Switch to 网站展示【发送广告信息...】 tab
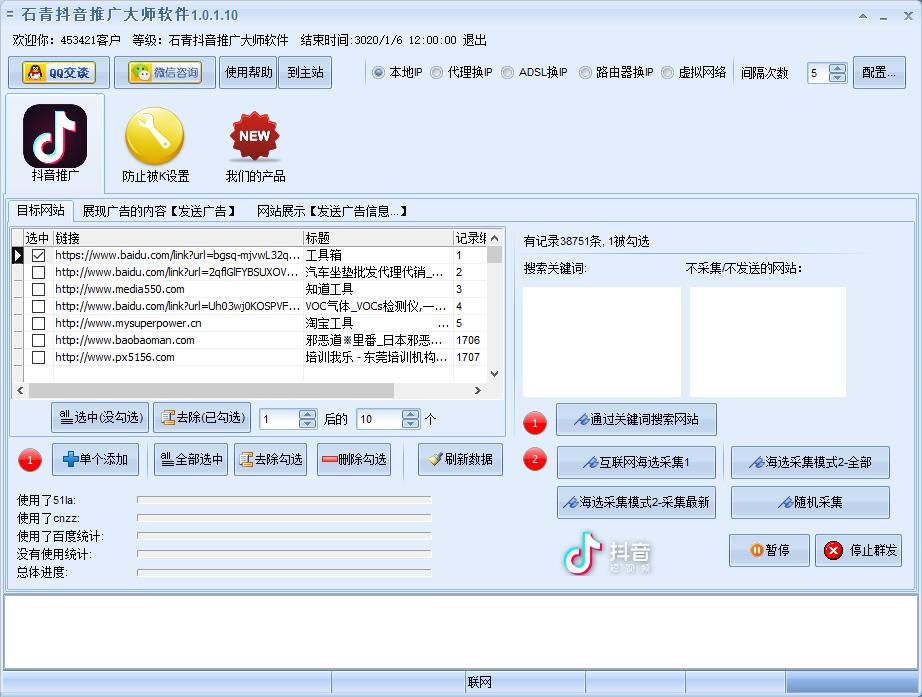The height and width of the screenshot is (697, 922). [x=332, y=211]
